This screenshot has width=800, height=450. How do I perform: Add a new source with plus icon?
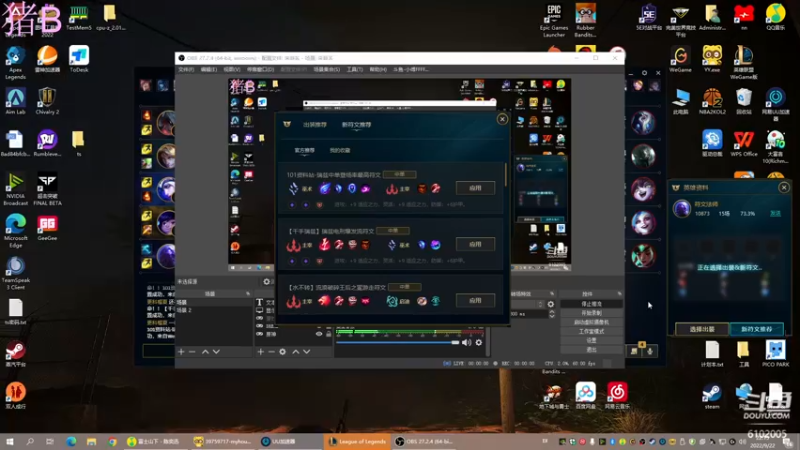[260, 352]
